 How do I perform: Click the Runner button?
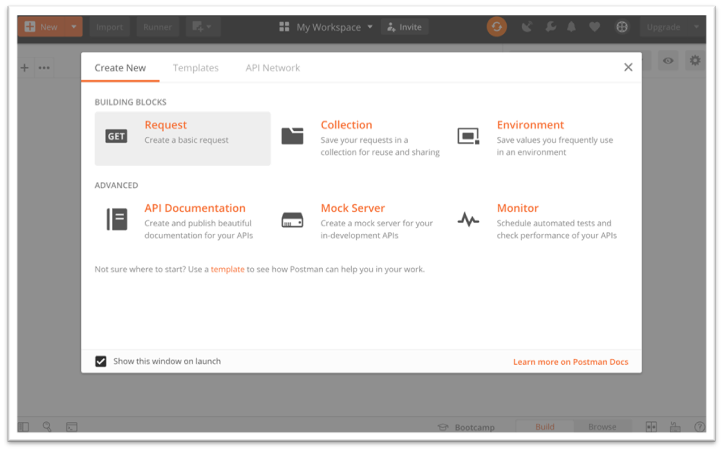[157, 27]
